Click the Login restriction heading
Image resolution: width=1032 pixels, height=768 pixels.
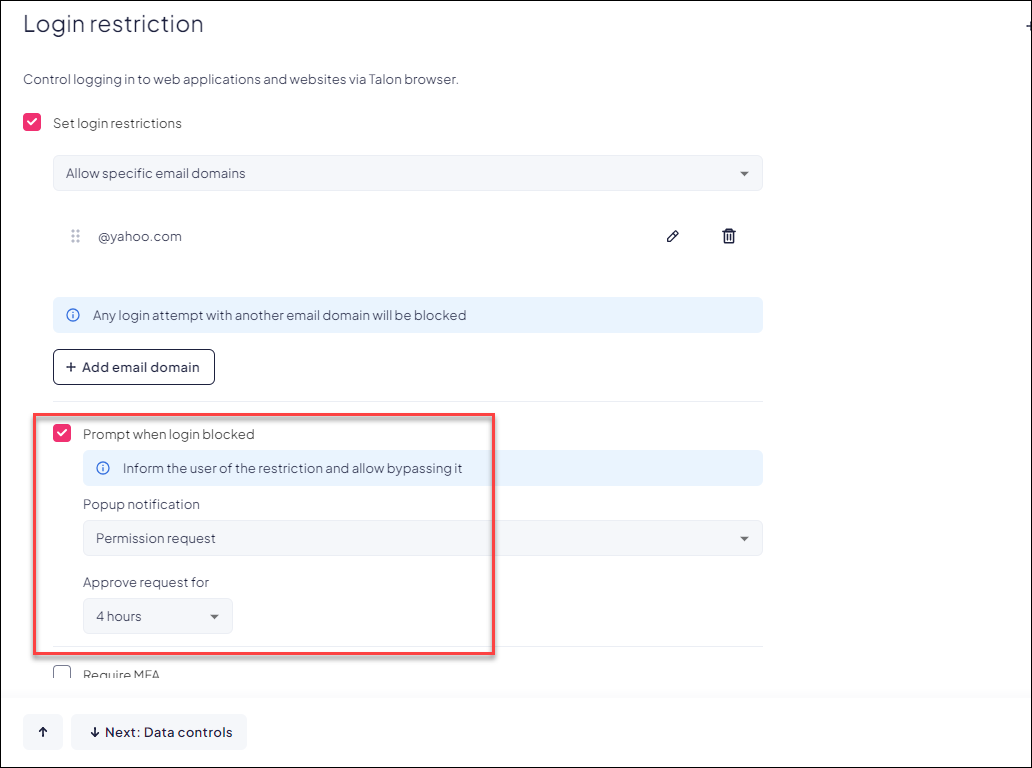113,24
